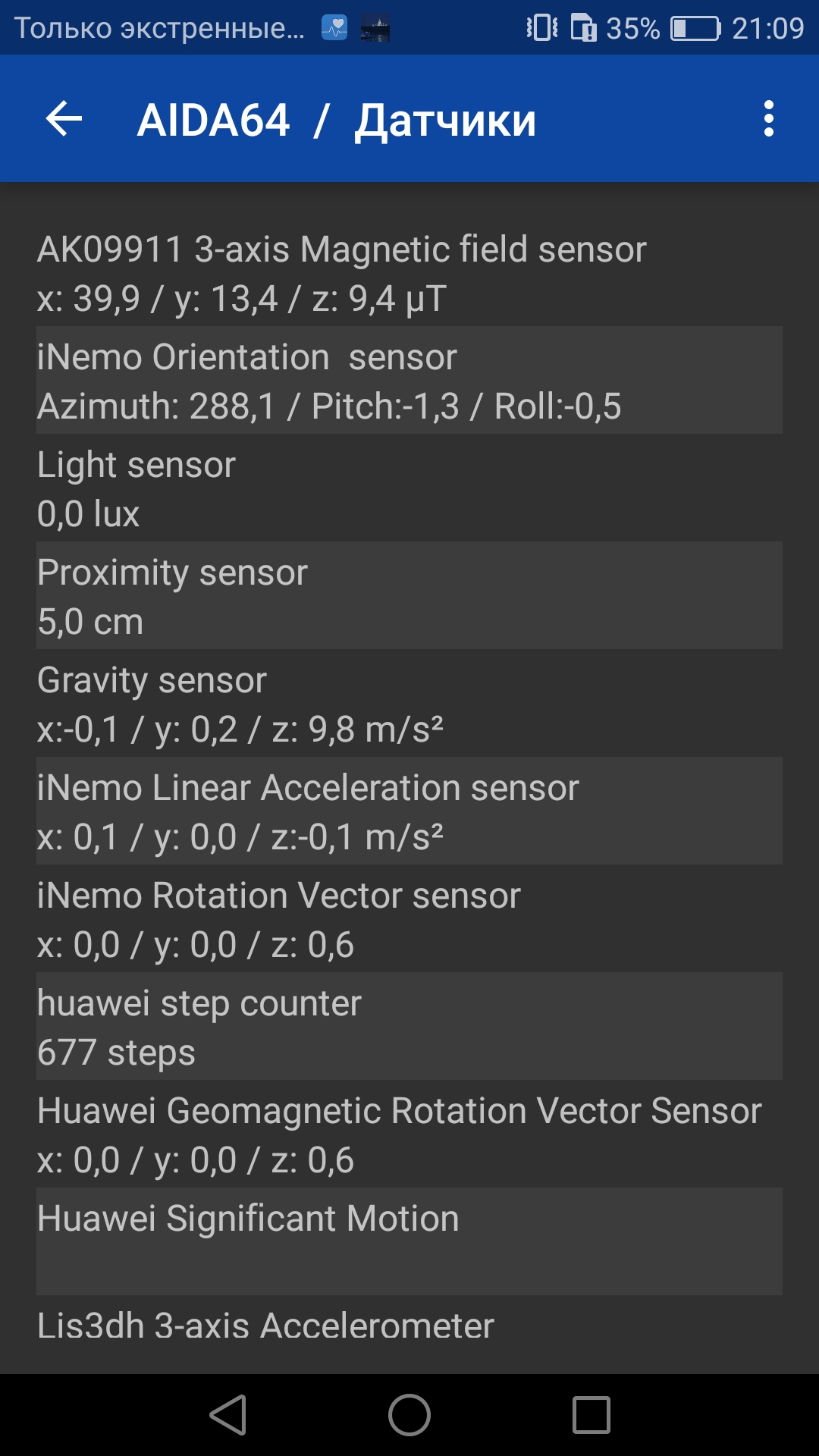Select the Lis3dh 3-axis Accelerometer entry
Screen dimensions: 819x1456
pyautogui.click(x=409, y=1335)
